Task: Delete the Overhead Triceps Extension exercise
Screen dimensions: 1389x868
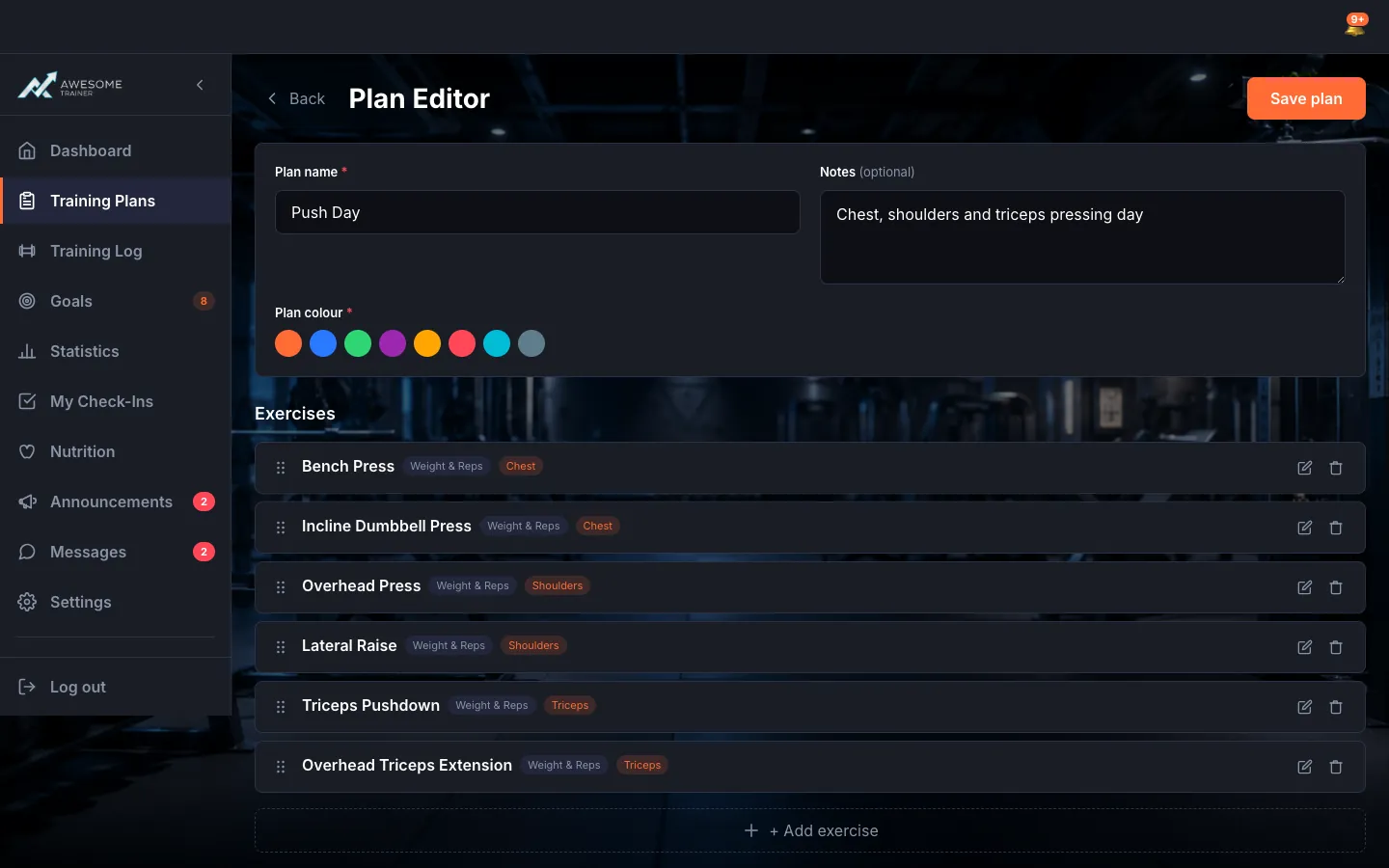Action: 1336,767
